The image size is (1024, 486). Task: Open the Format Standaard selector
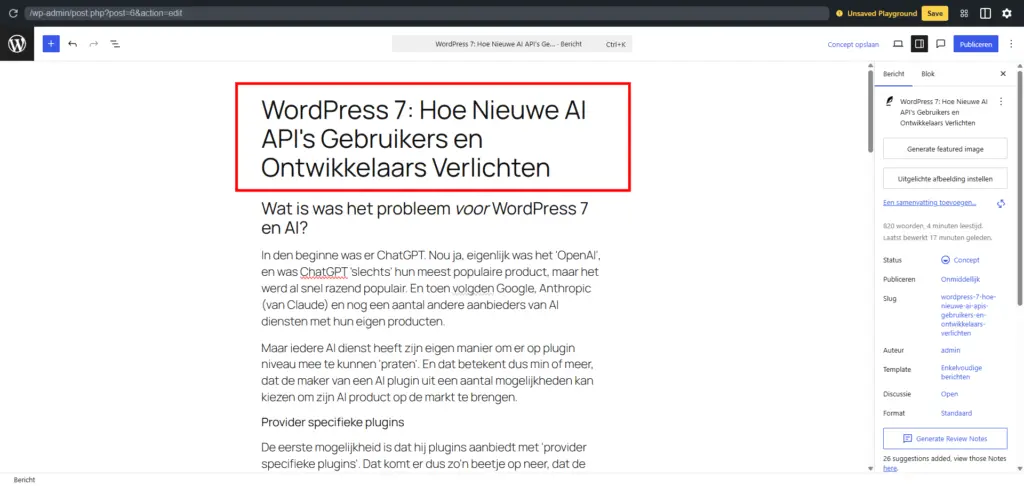click(956, 413)
